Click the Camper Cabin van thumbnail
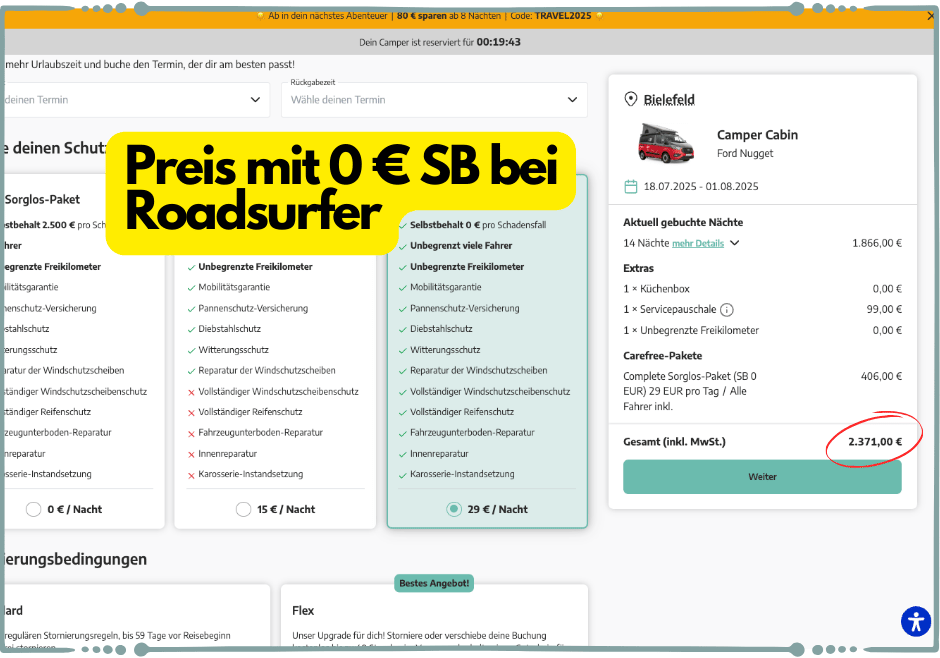Viewport: 940px width, 658px height. click(665, 143)
